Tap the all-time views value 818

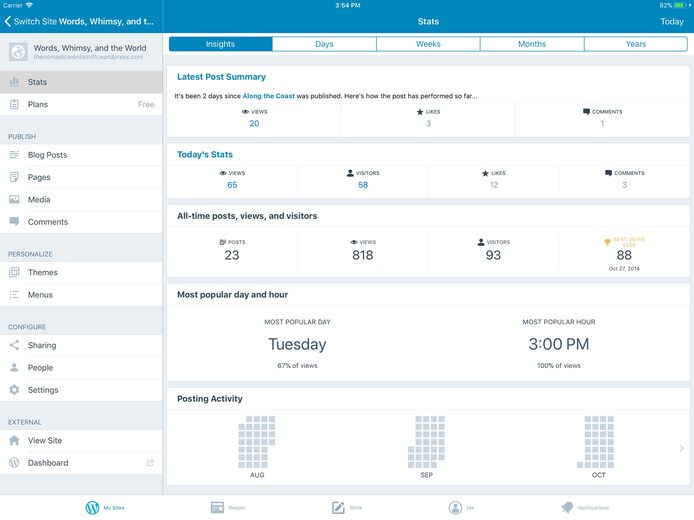pyautogui.click(x=362, y=255)
